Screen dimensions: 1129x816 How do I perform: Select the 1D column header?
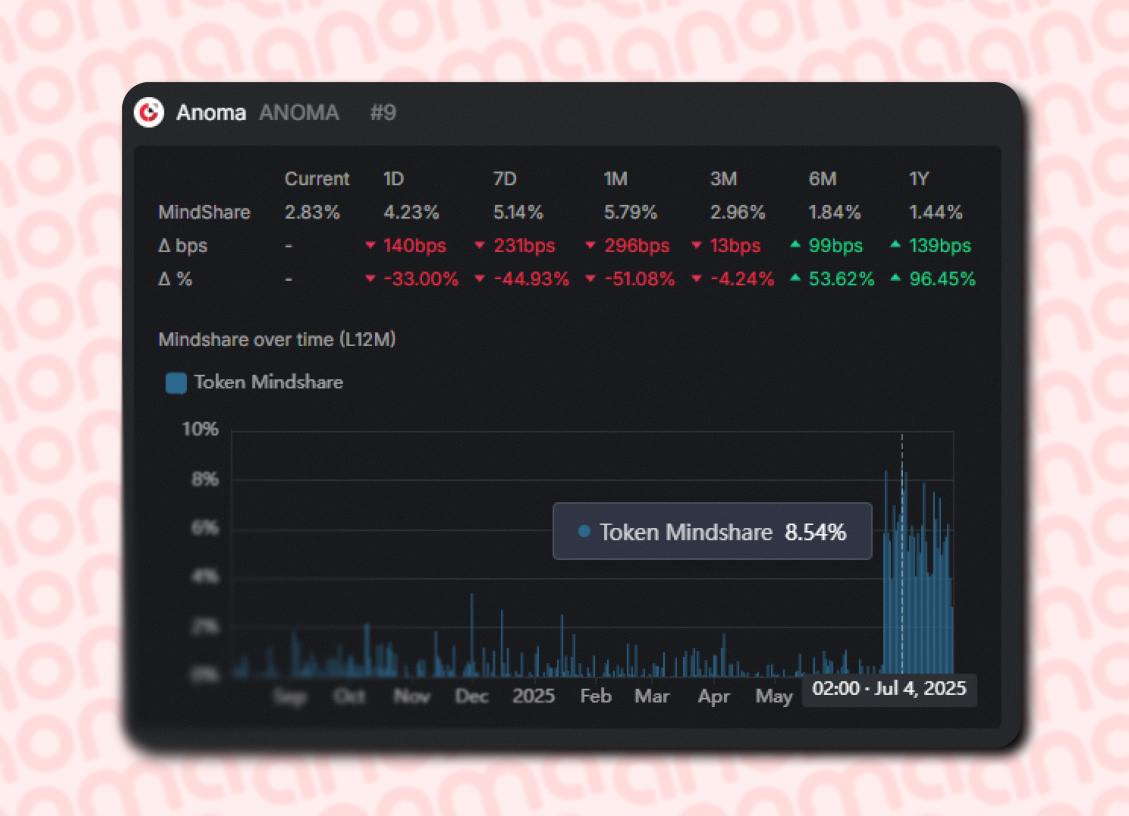[x=394, y=179]
